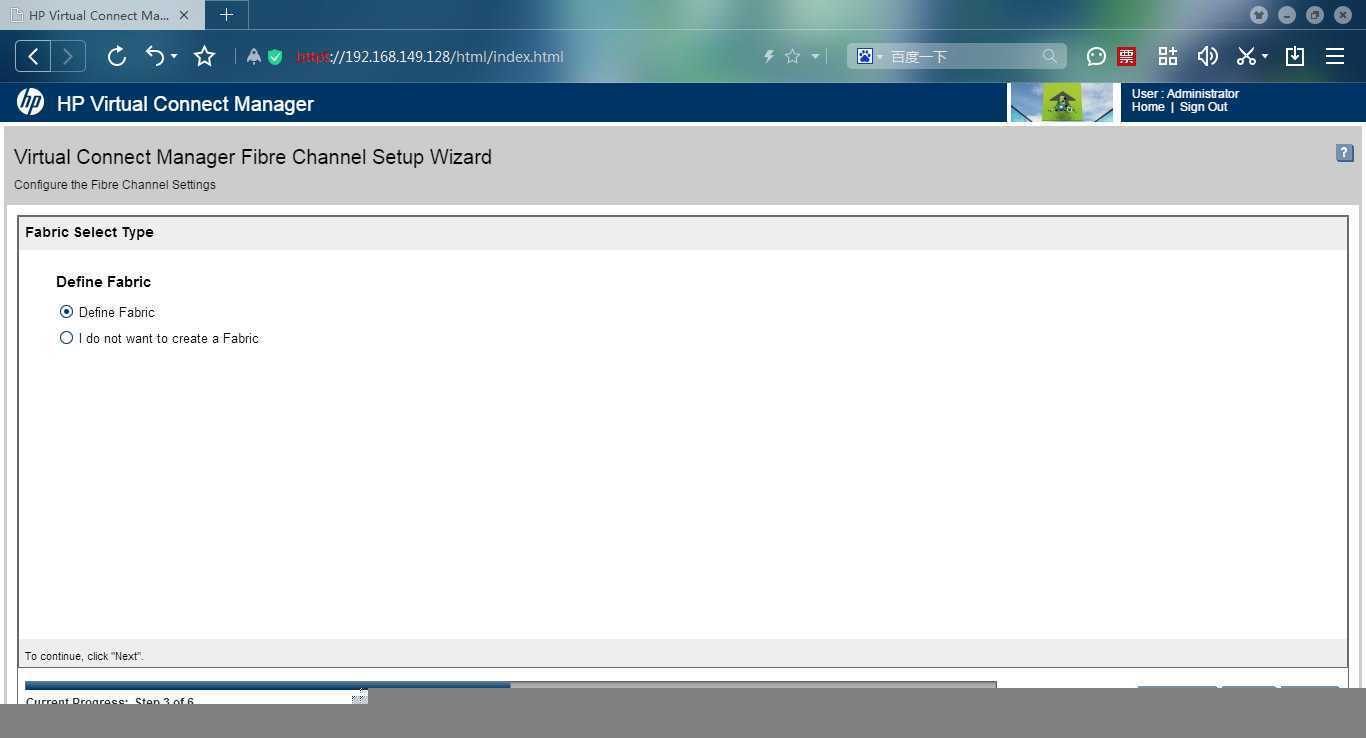The height and width of the screenshot is (738, 1366).
Task: Click the 'Fabric Select Type' heading
Action: click(89, 232)
